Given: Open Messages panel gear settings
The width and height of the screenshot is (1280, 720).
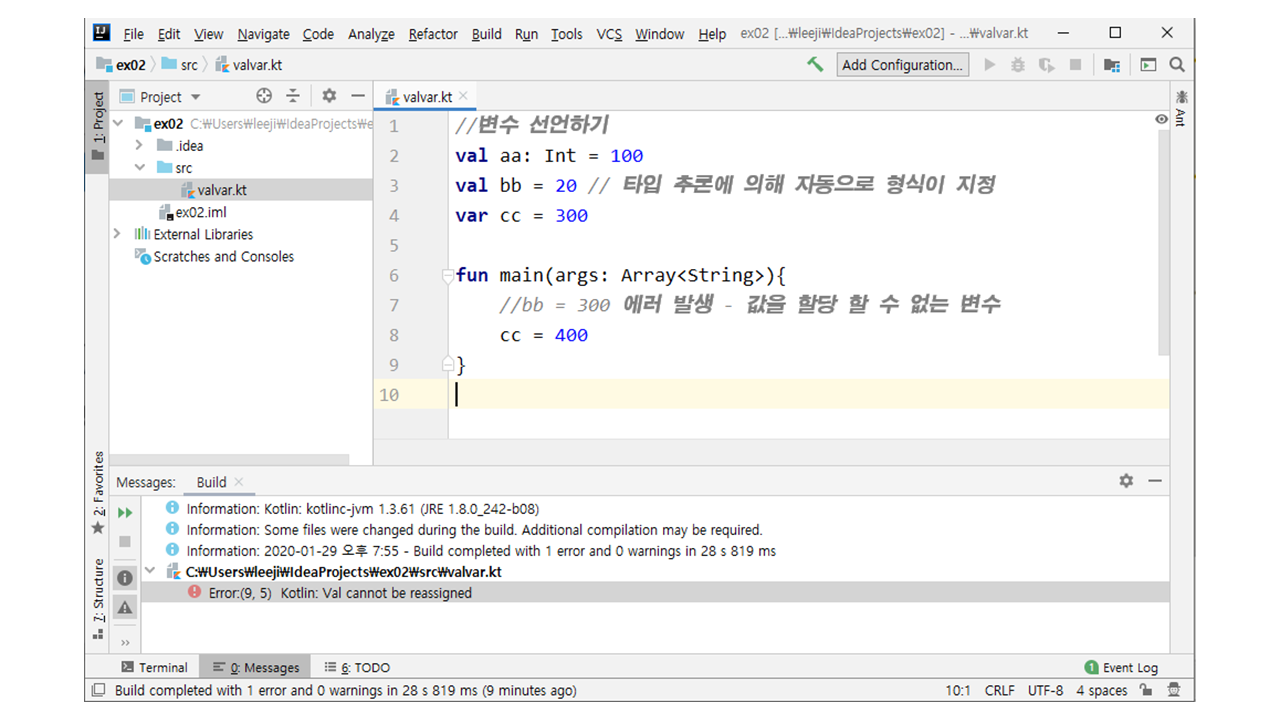Looking at the screenshot, I should click(x=1126, y=481).
